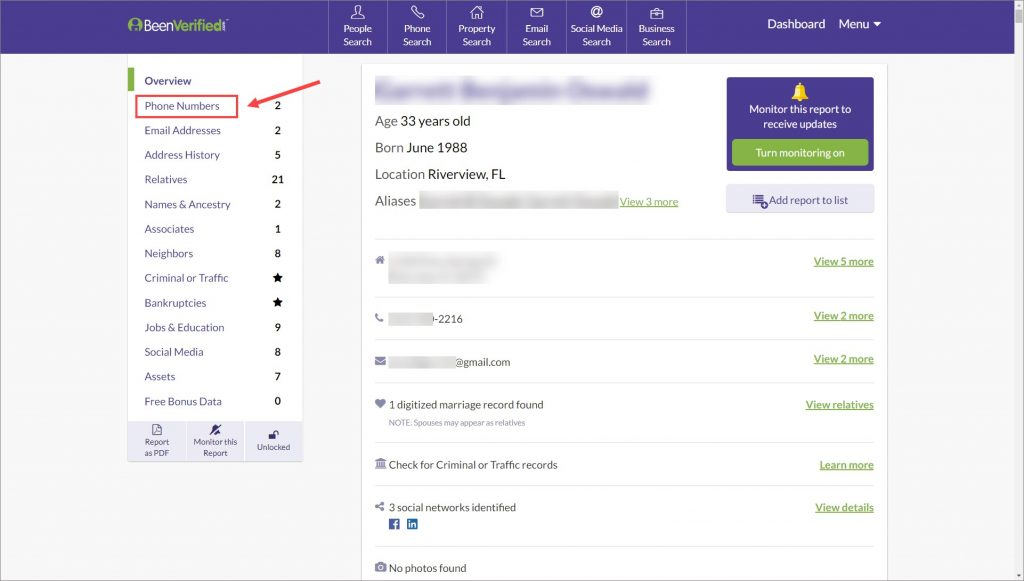The height and width of the screenshot is (581, 1024).
Task: Select Overview in the sidebar
Action: coord(168,81)
